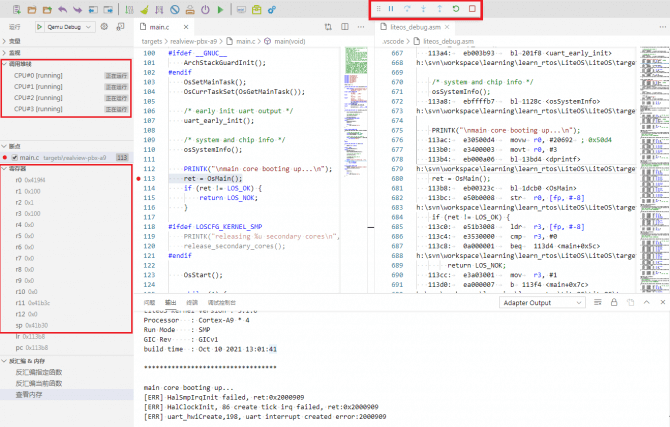
Task: Switch to the liteos_debug.asm tab
Action: (x=415, y=27)
